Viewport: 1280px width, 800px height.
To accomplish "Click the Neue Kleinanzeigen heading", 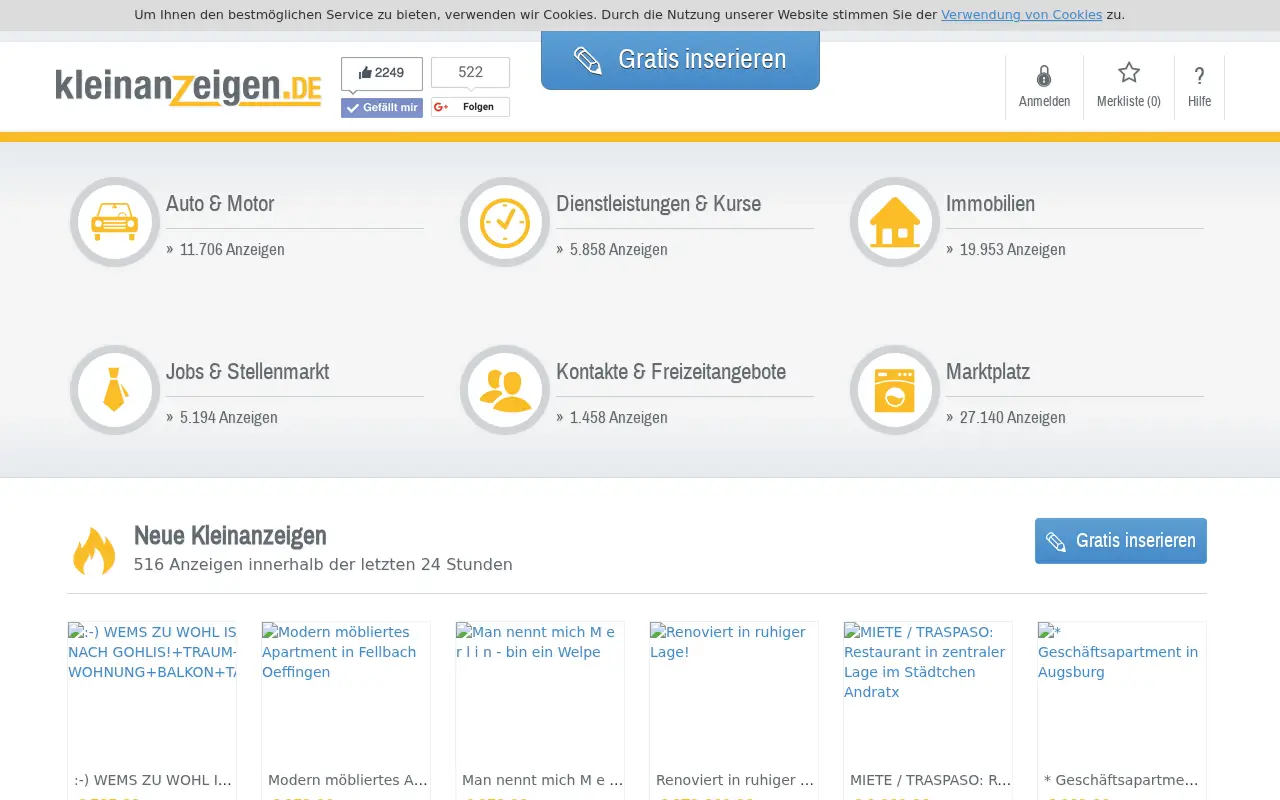I will (x=230, y=535).
